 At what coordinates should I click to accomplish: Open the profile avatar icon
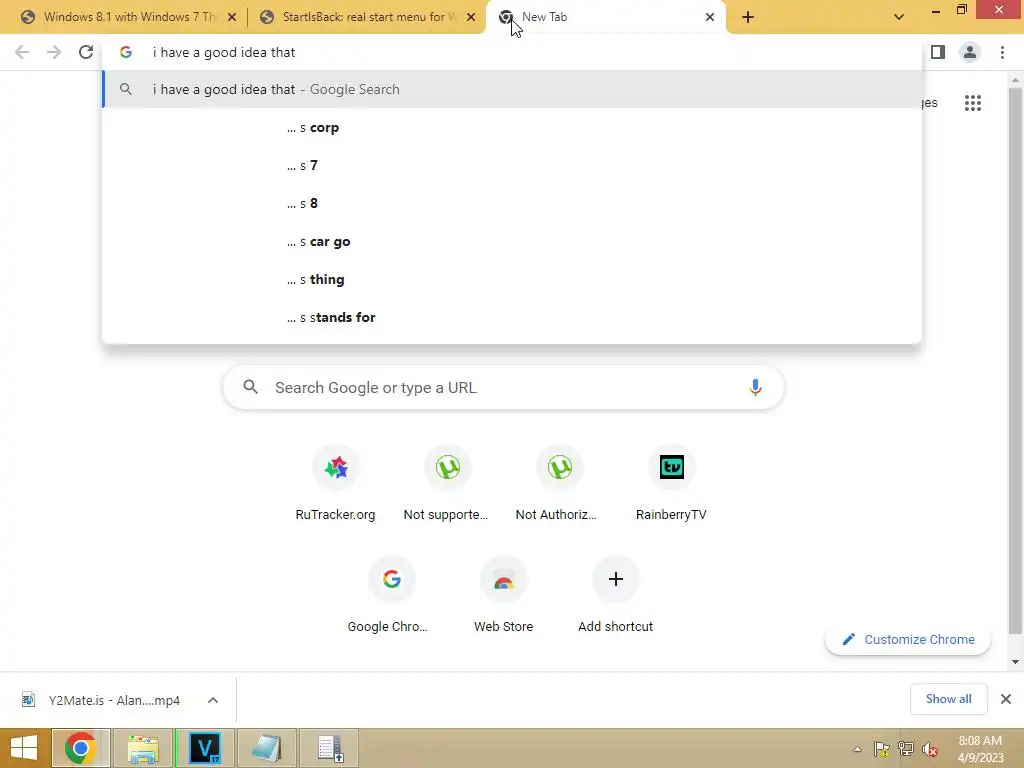[970, 52]
